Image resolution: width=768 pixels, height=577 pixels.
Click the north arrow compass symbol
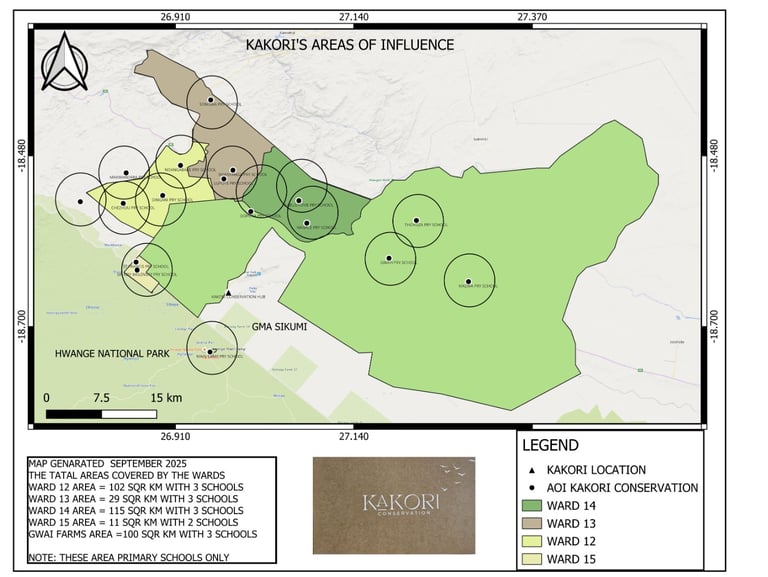pyautogui.click(x=65, y=62)
